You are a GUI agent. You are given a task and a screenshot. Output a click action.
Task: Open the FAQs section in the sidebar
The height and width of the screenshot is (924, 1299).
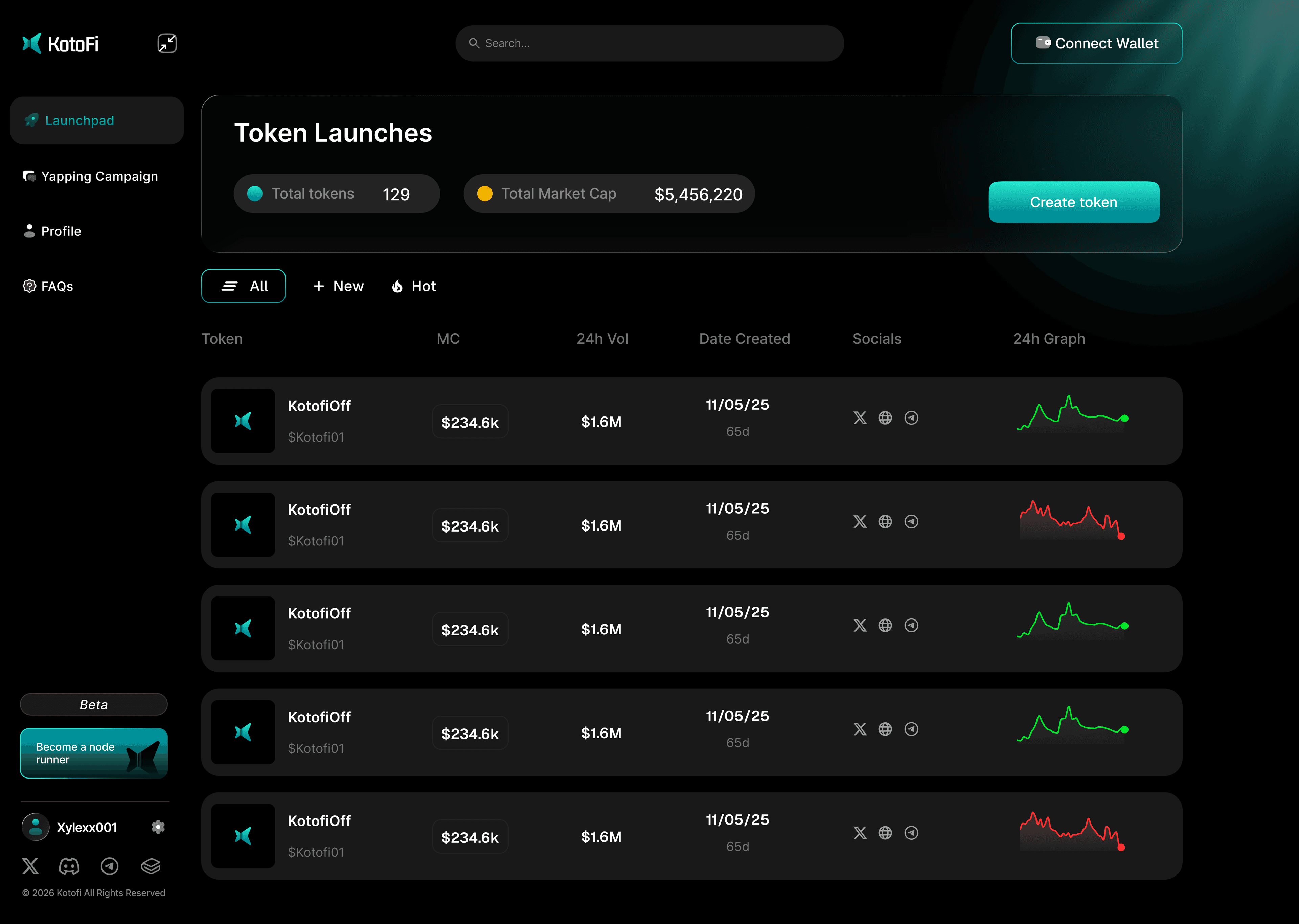click(48, 286)
